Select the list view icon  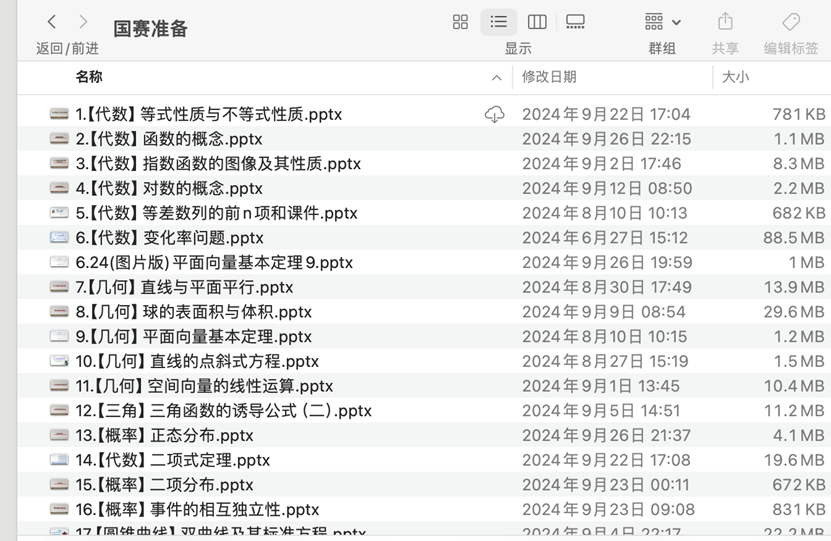coord(498,22)
